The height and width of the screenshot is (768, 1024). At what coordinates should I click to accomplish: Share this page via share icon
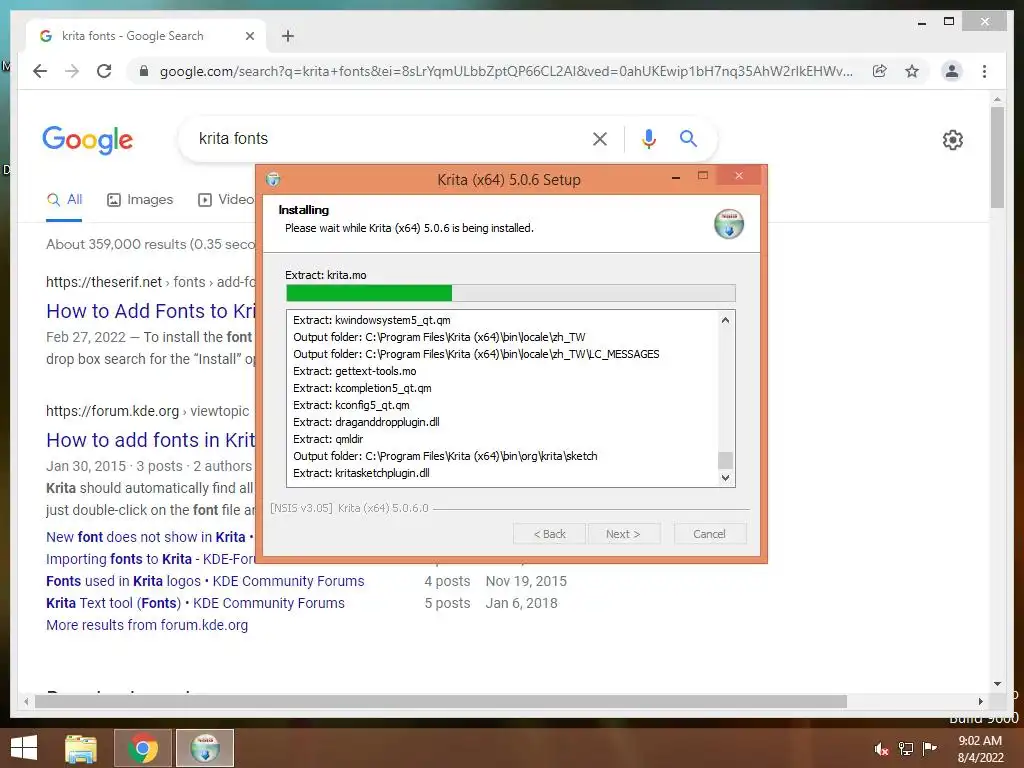[880, 71]
